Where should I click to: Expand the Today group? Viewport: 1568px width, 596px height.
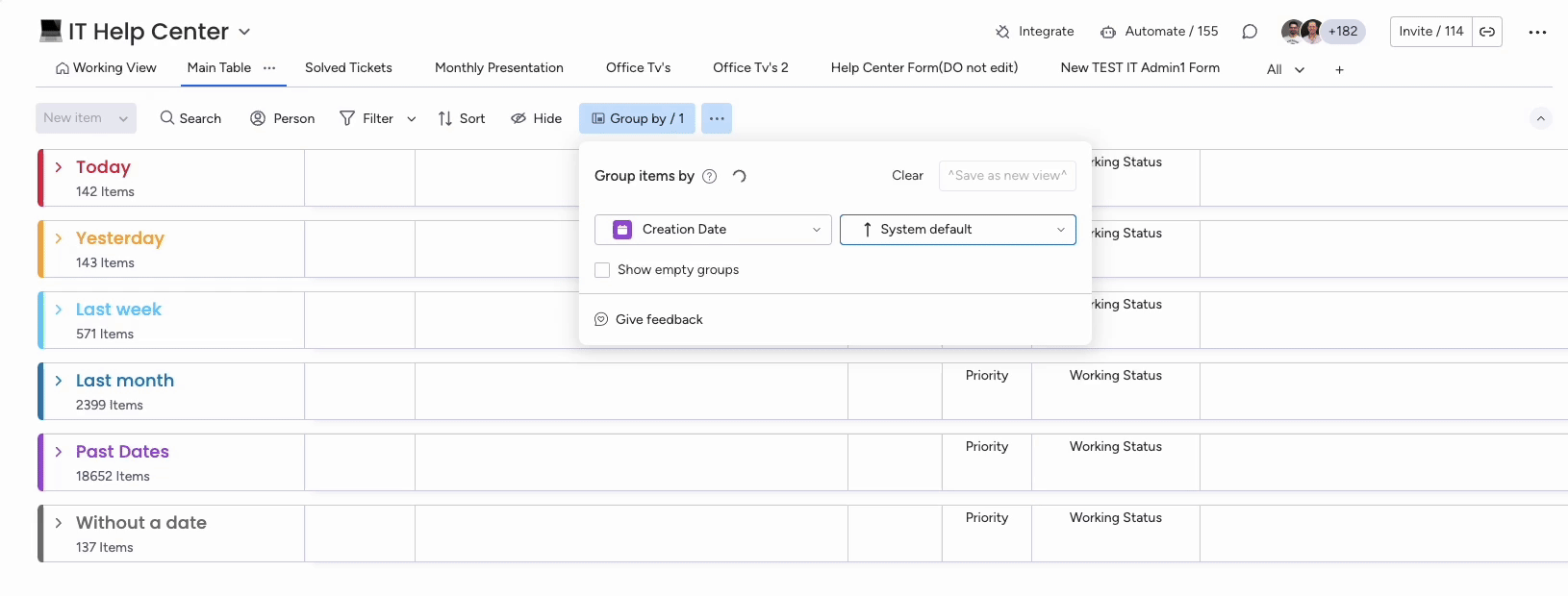point(59,167)
